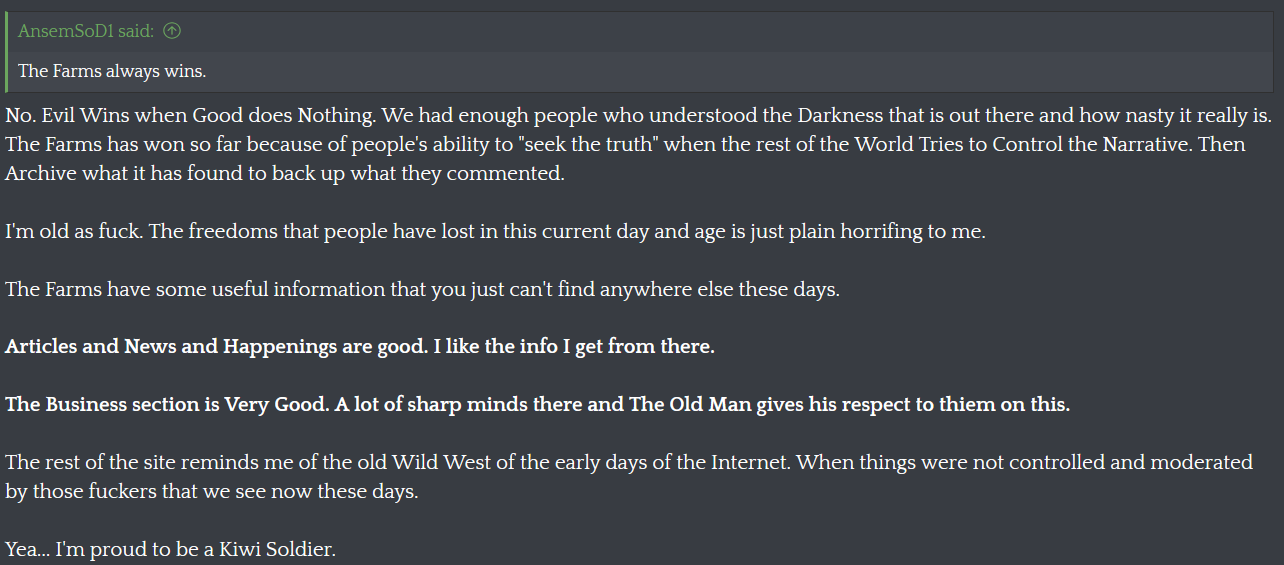Viewport: 1284px width, 565px height.
Task: Click the word "Archive" in the first paragraph
Action: 37,173
